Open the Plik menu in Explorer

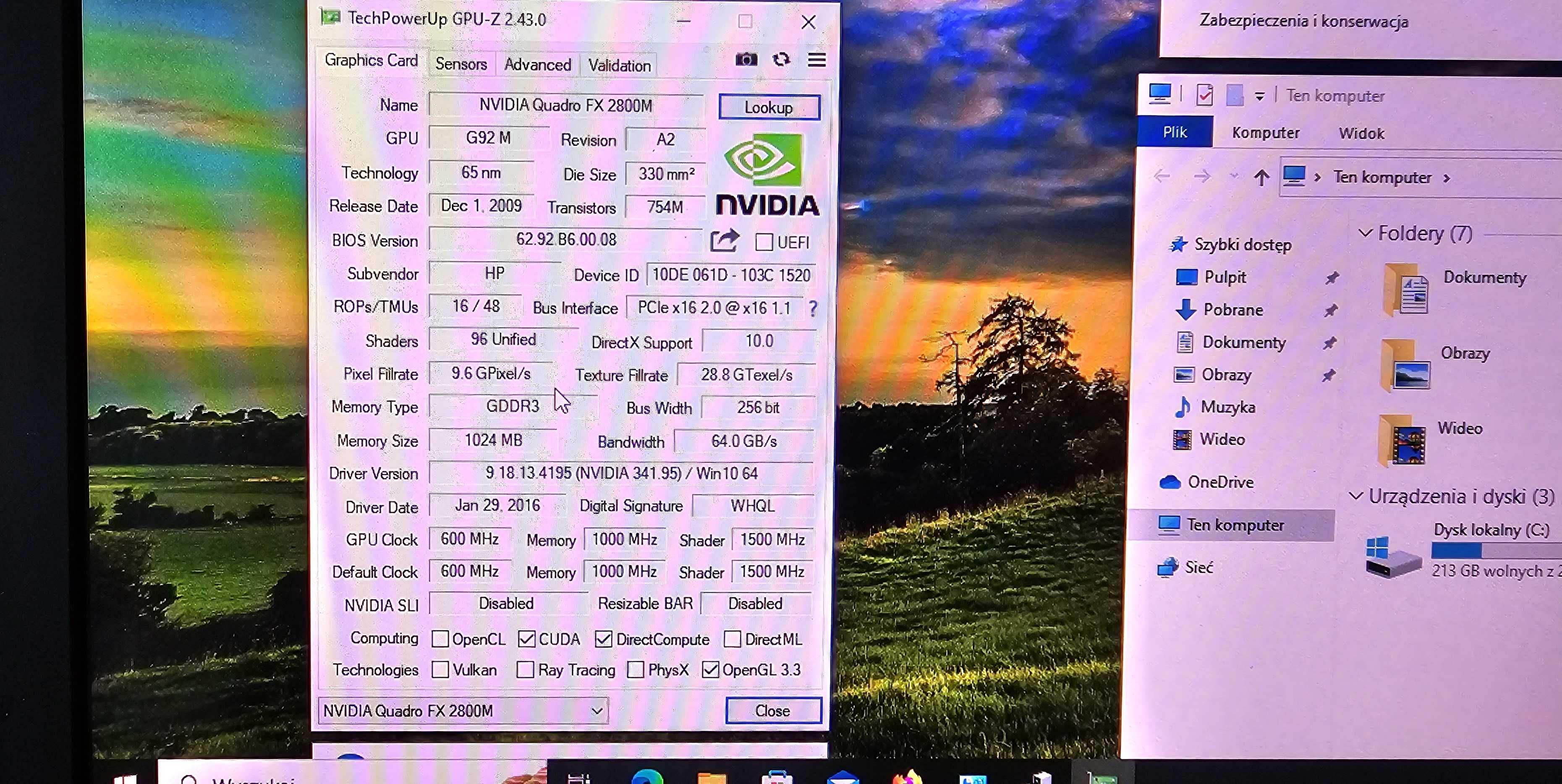pos(1175,132)
